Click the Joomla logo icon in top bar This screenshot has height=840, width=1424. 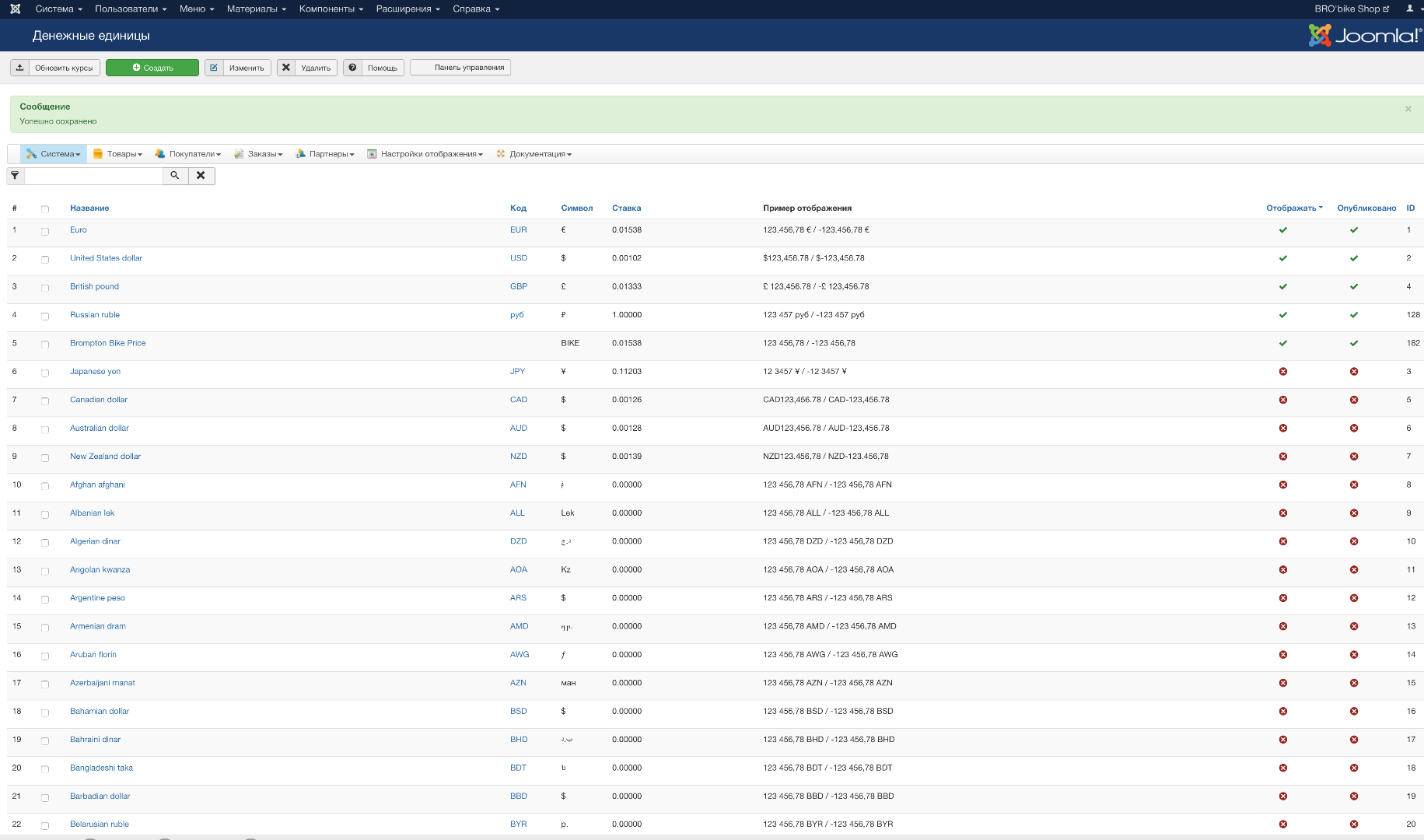pos(15,9)
